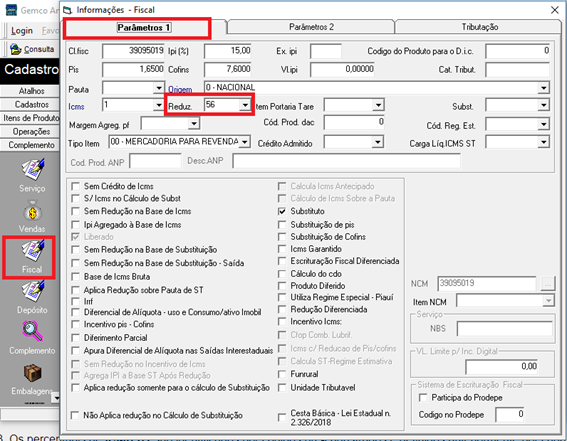
Task: Select Atalhos in the sidebar
Action: 31,91
